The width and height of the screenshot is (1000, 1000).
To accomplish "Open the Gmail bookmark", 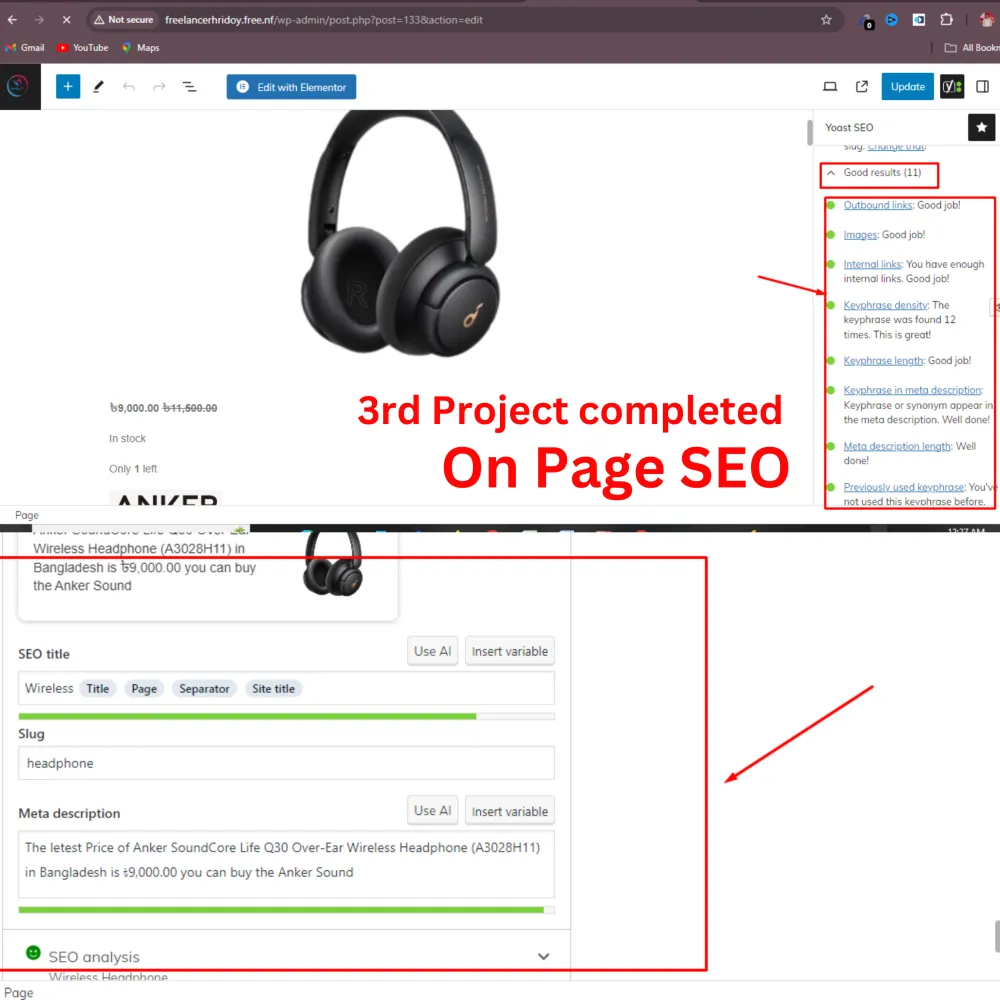I will tap(25, 48).
